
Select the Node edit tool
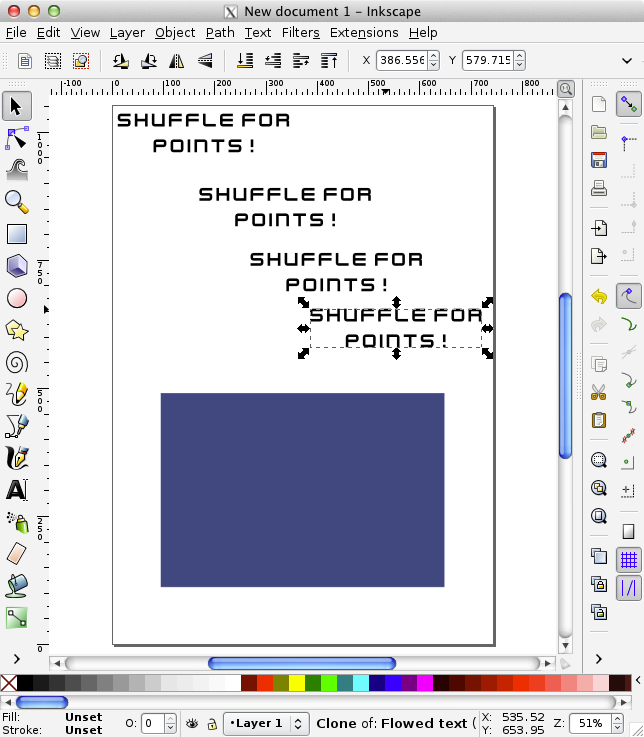click(x=17, y=137)
